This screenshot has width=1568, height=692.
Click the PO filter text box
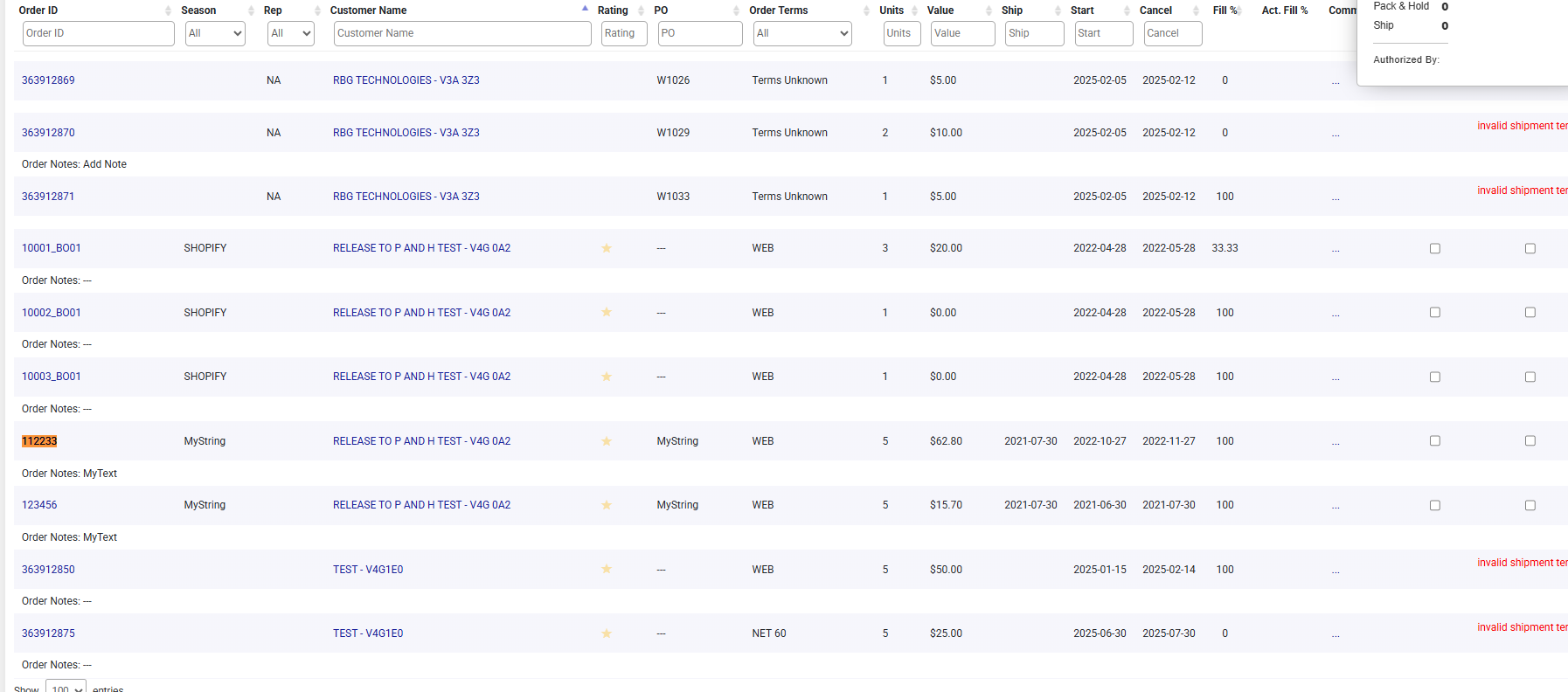pyautogui.click(x=699, y=33)
